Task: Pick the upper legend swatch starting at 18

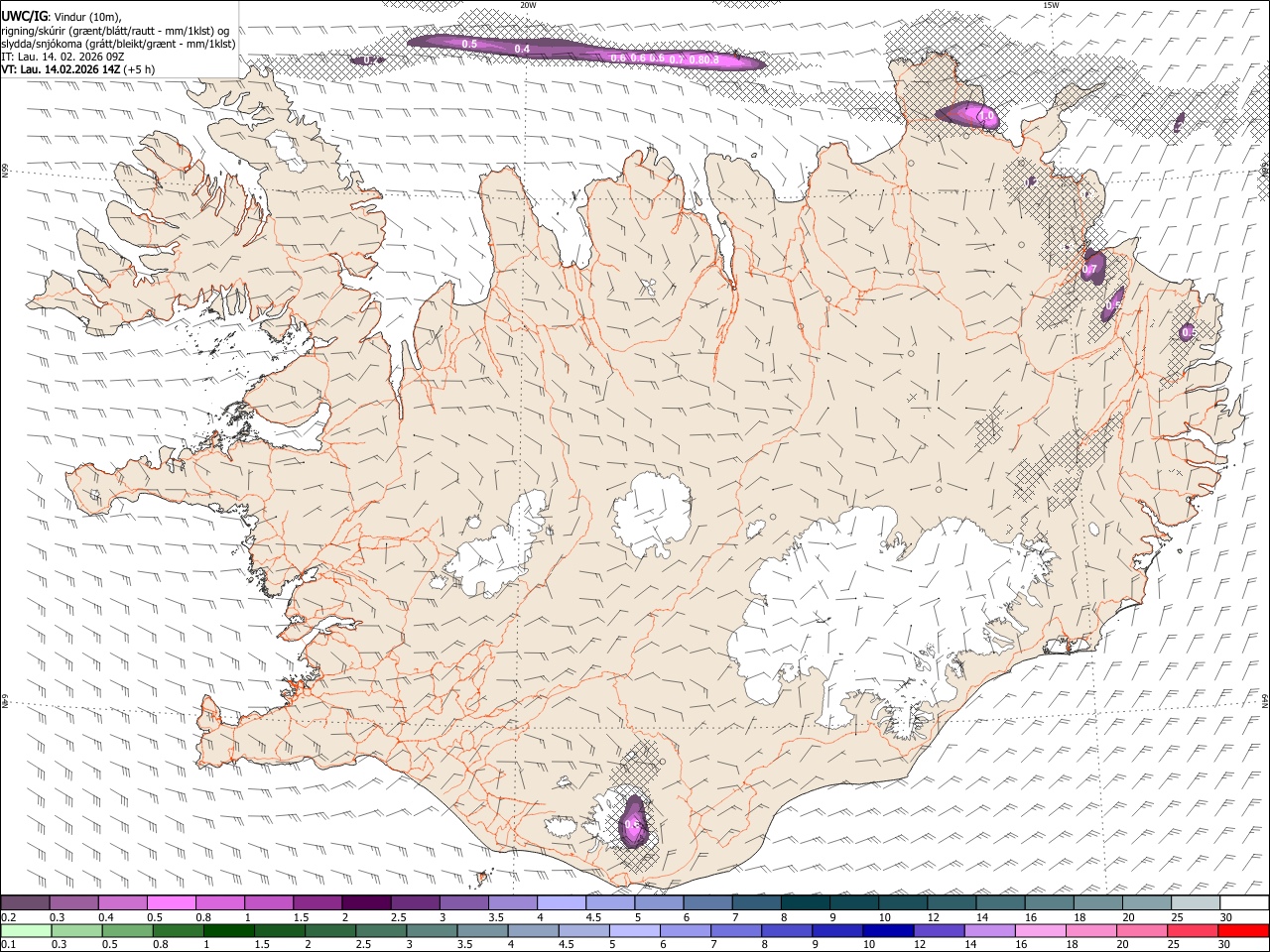Action: [1097, 902]
